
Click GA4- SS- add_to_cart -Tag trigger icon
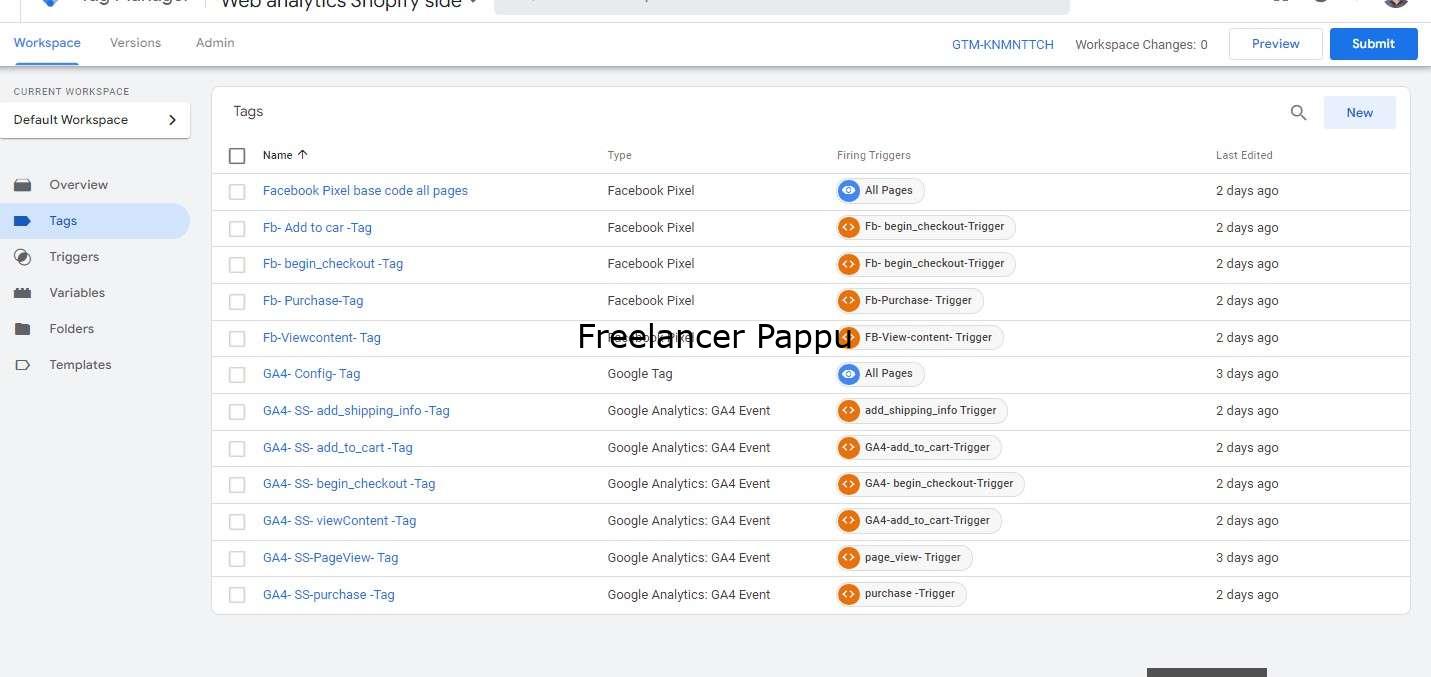[849, 447]
